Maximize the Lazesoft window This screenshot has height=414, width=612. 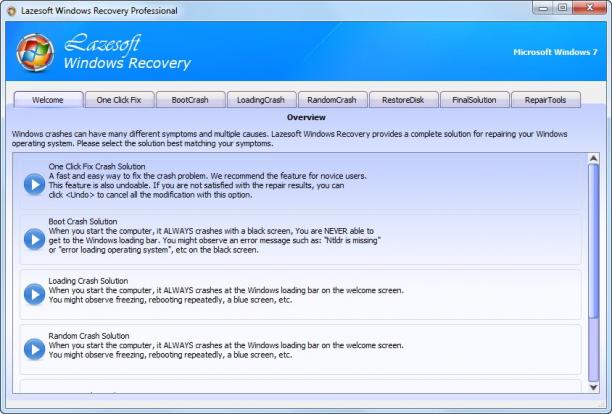(x=562, y=8)
